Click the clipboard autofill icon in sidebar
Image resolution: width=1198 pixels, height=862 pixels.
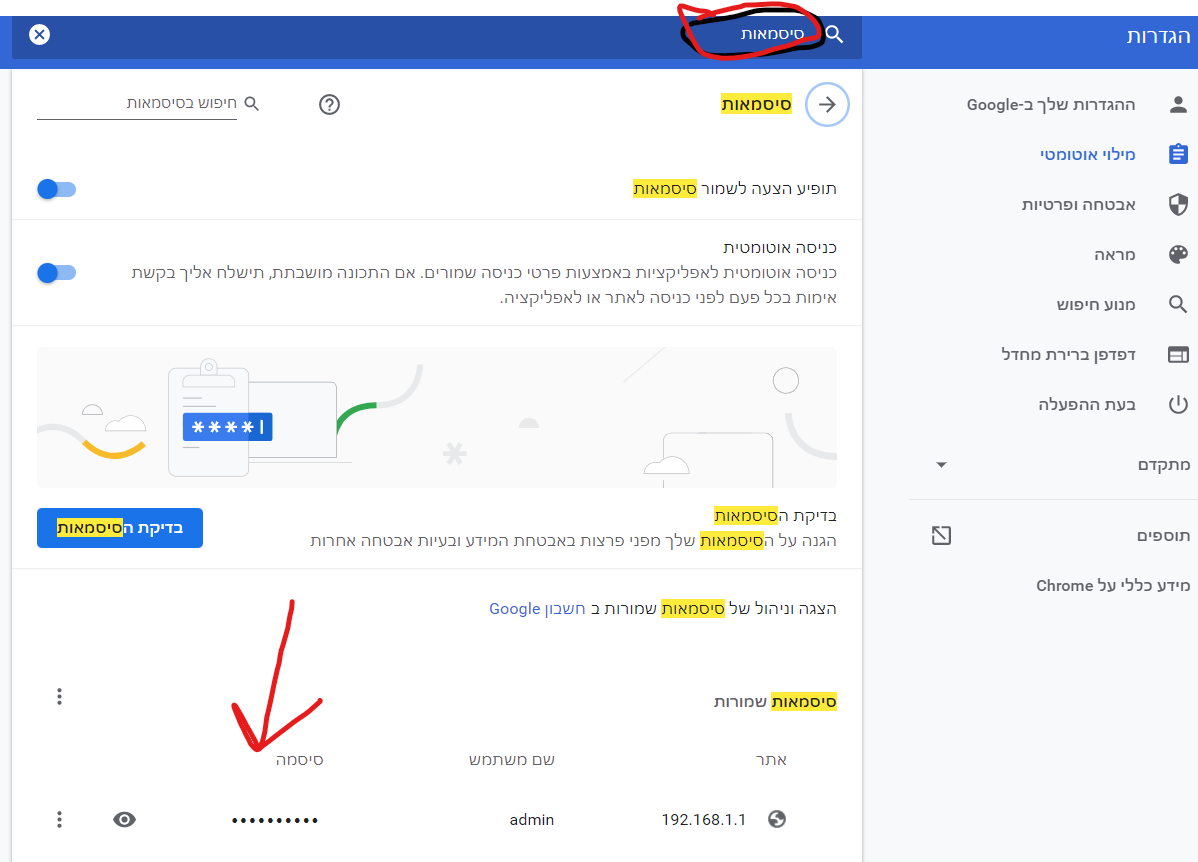1178,154
